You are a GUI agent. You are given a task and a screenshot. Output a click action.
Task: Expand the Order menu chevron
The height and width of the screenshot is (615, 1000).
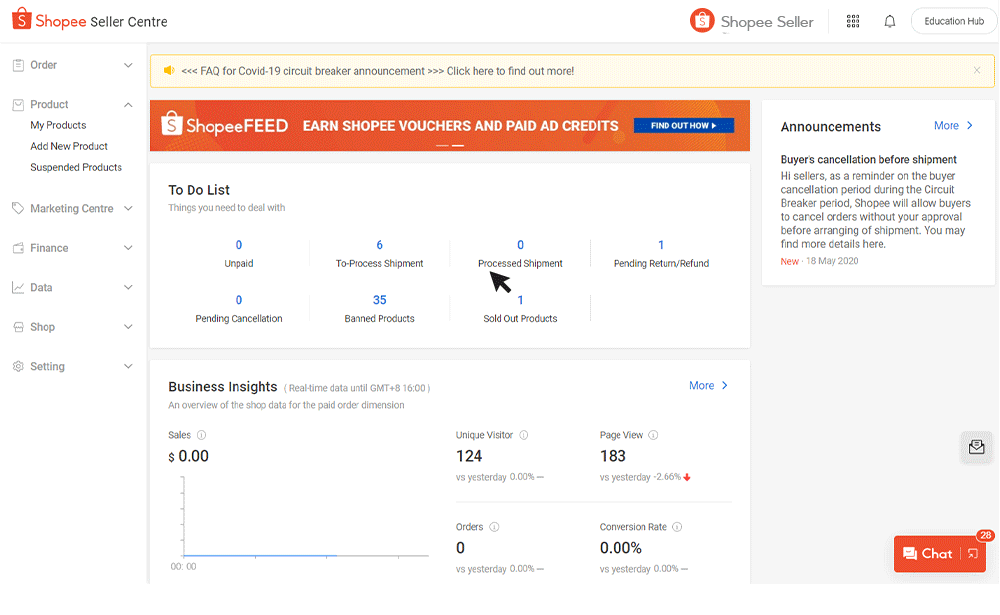click(x=128, y=65)
